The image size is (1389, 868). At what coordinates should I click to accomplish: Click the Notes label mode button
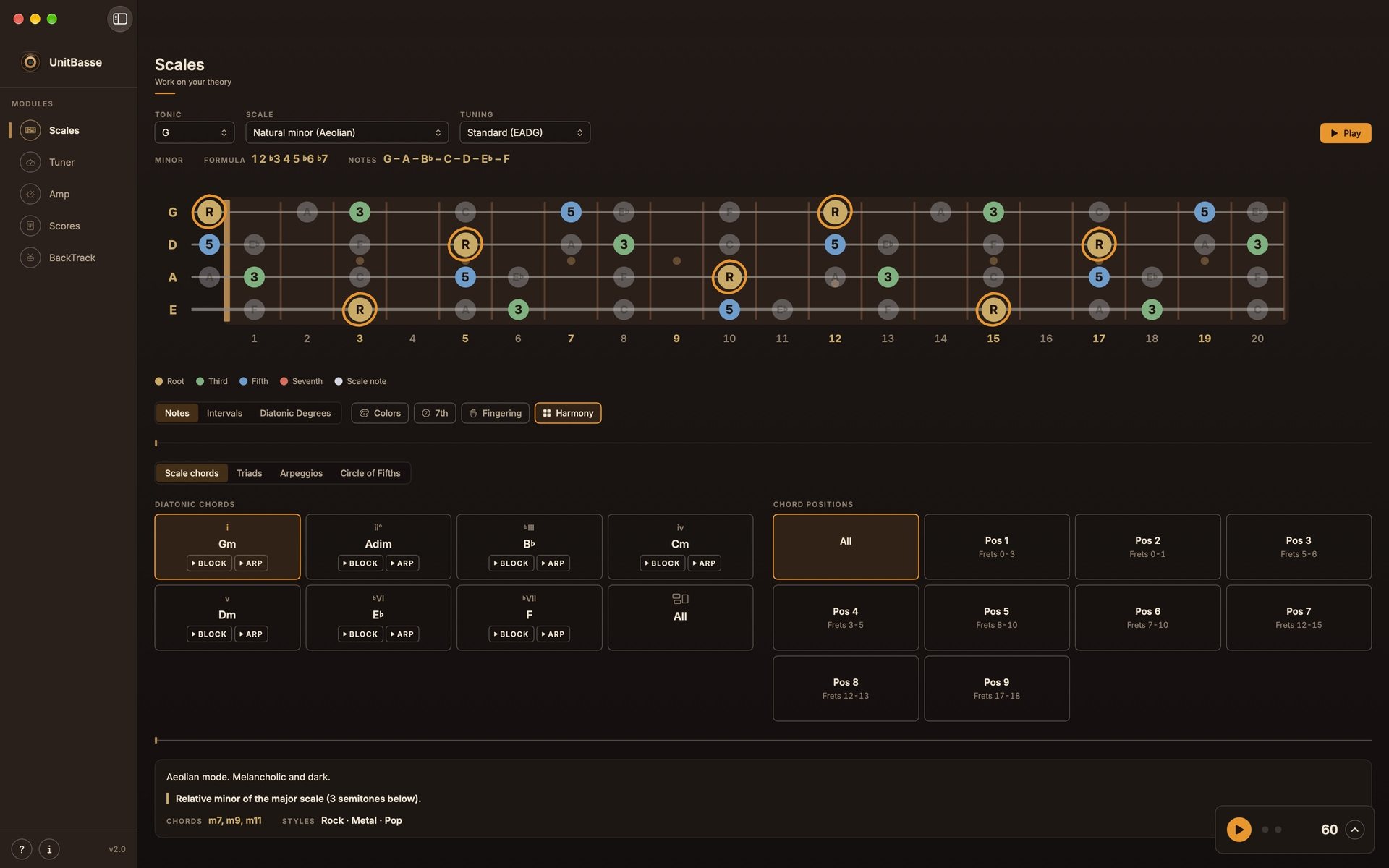(177, 413)
